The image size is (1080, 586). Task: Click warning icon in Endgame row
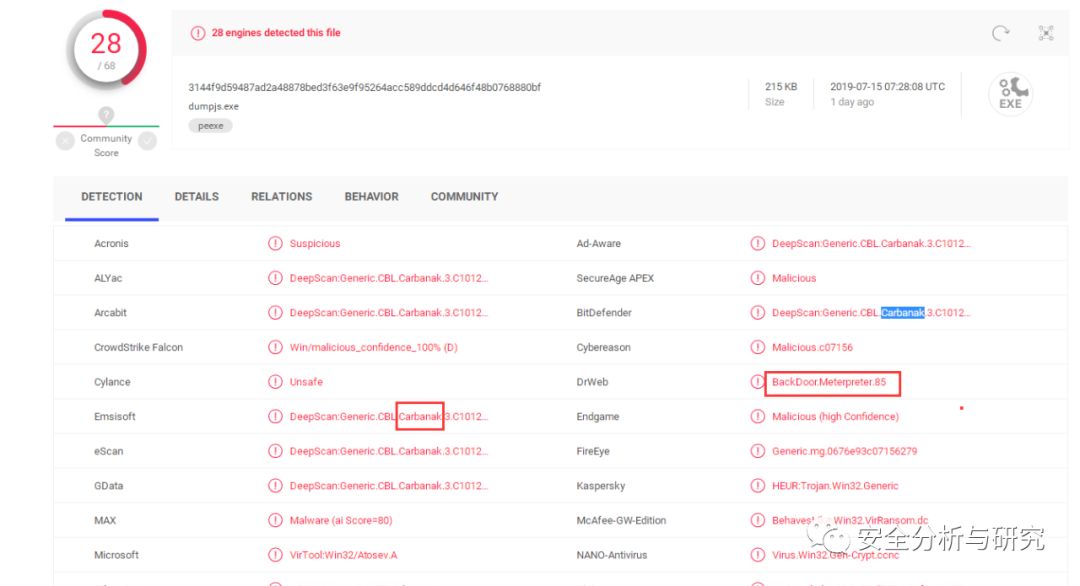[758, 417]
